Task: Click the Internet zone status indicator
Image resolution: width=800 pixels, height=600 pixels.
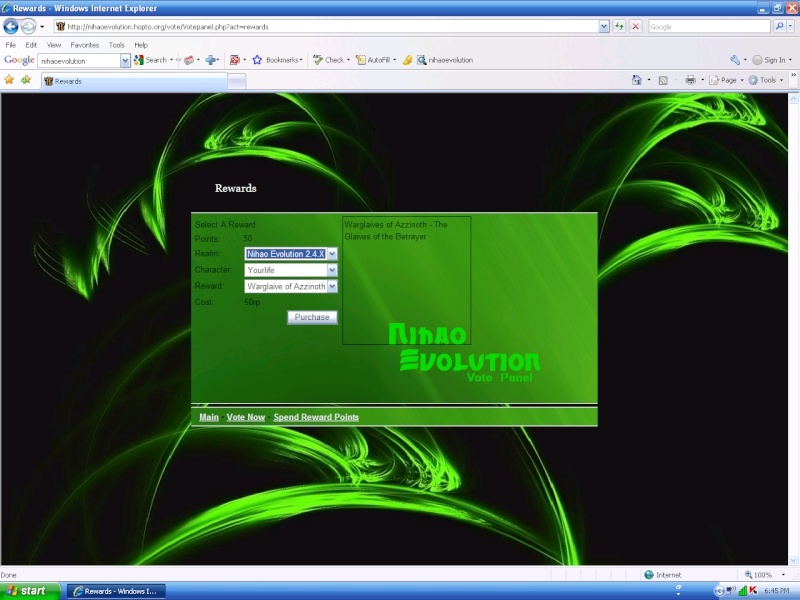Action: (663, 575)
